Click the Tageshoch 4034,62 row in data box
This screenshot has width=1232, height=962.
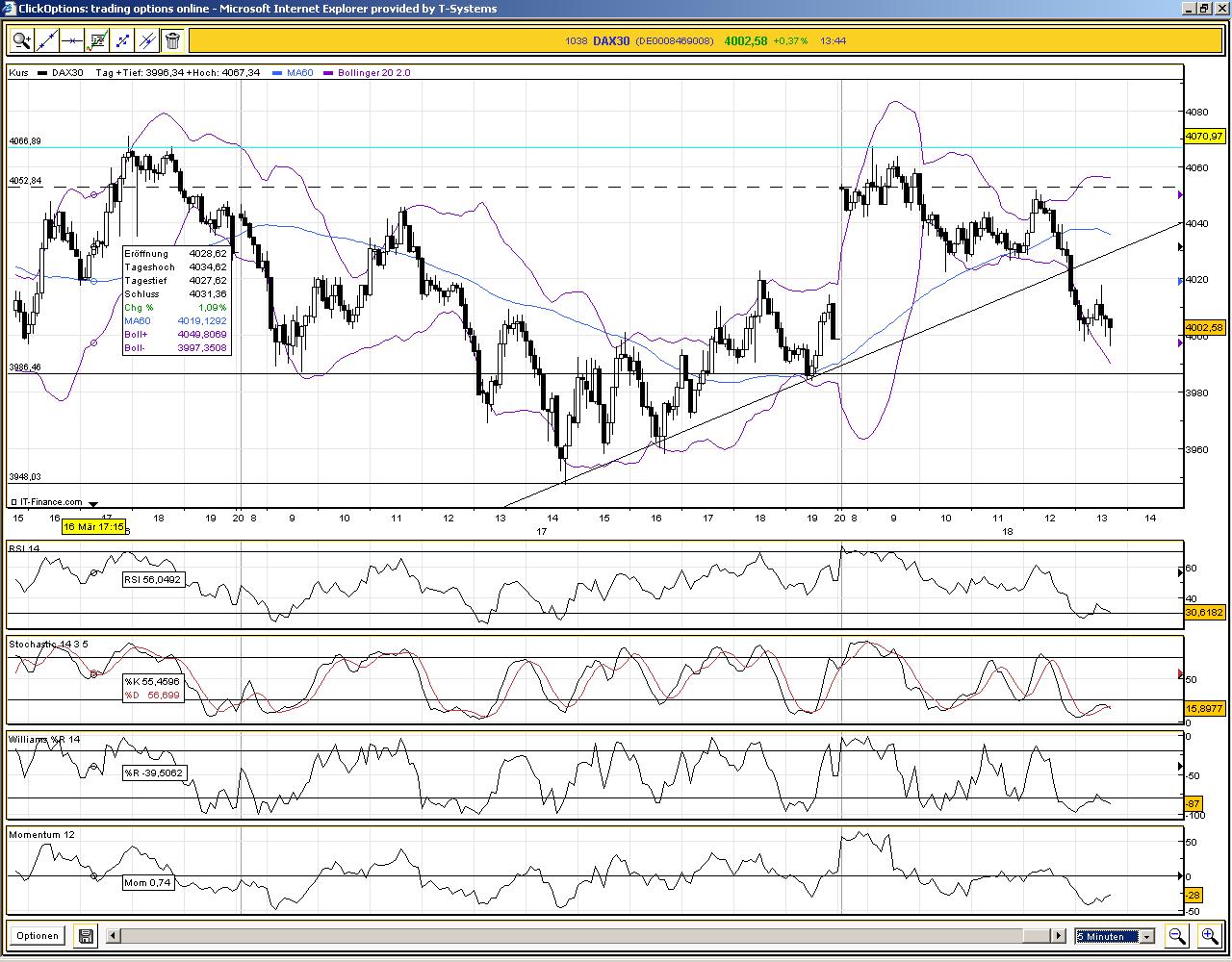(x=175, y=267)
